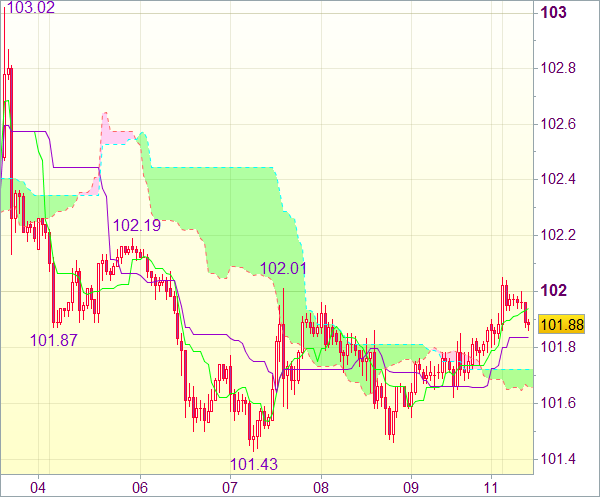The height and width of the screenshot is (497, 600).
Task: Click the 102.01 price annotation
Action: point(283,269)
